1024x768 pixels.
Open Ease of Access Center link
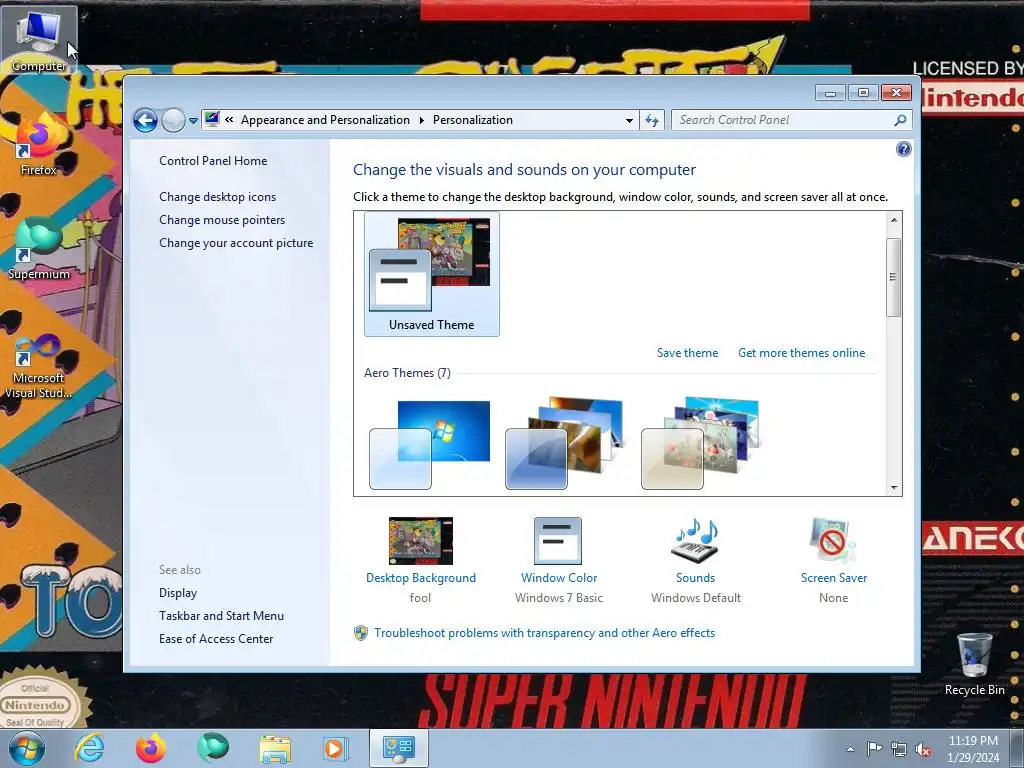216,639
